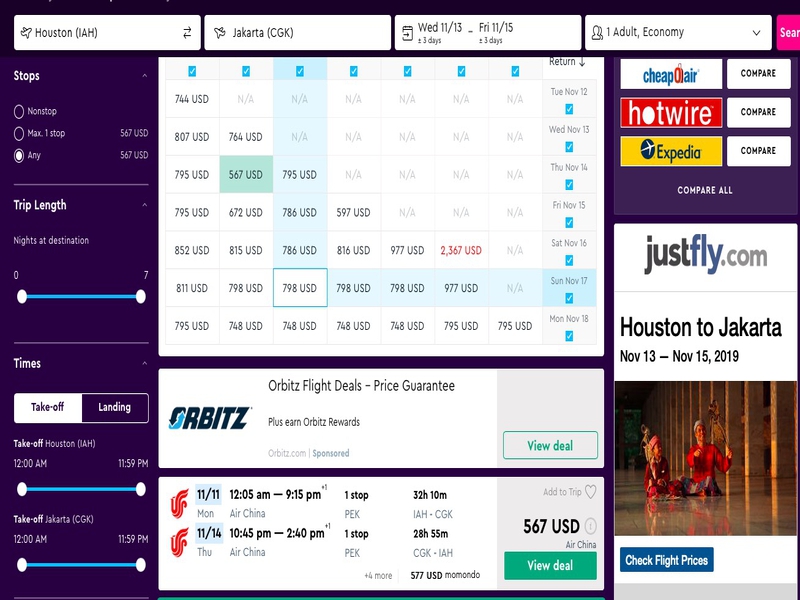Click the 577 USD momondo price link
Viewport: 800px width, 600px height.
point(445,575)
